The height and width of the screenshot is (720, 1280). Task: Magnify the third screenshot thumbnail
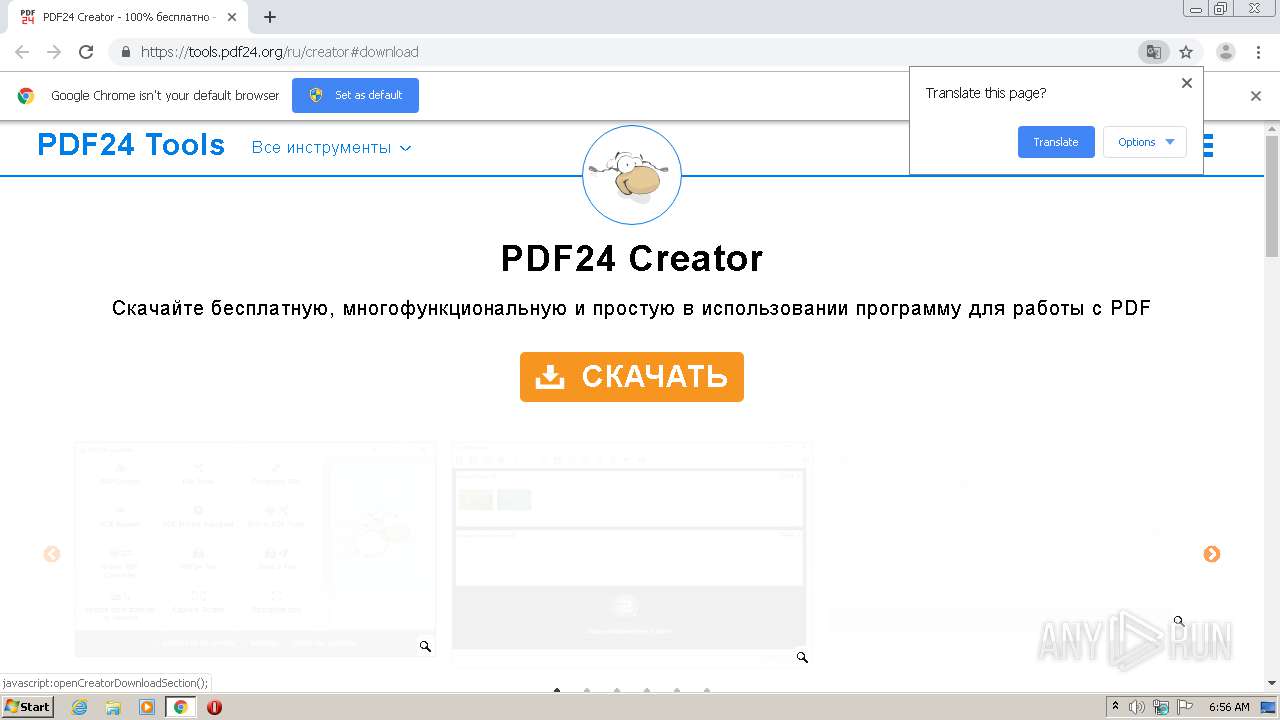[x=1179, y=621]
